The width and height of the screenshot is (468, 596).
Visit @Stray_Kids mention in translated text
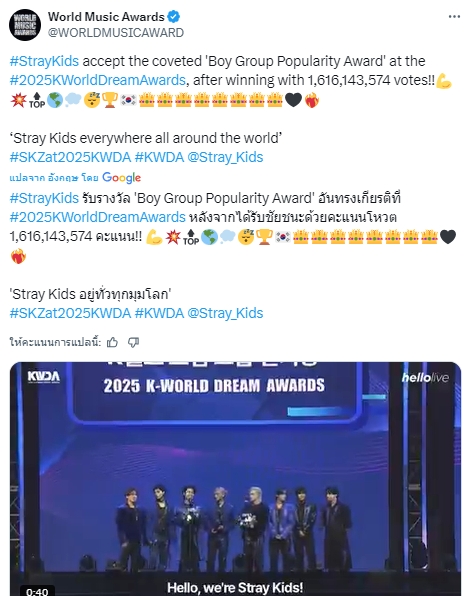click(225, 313)
